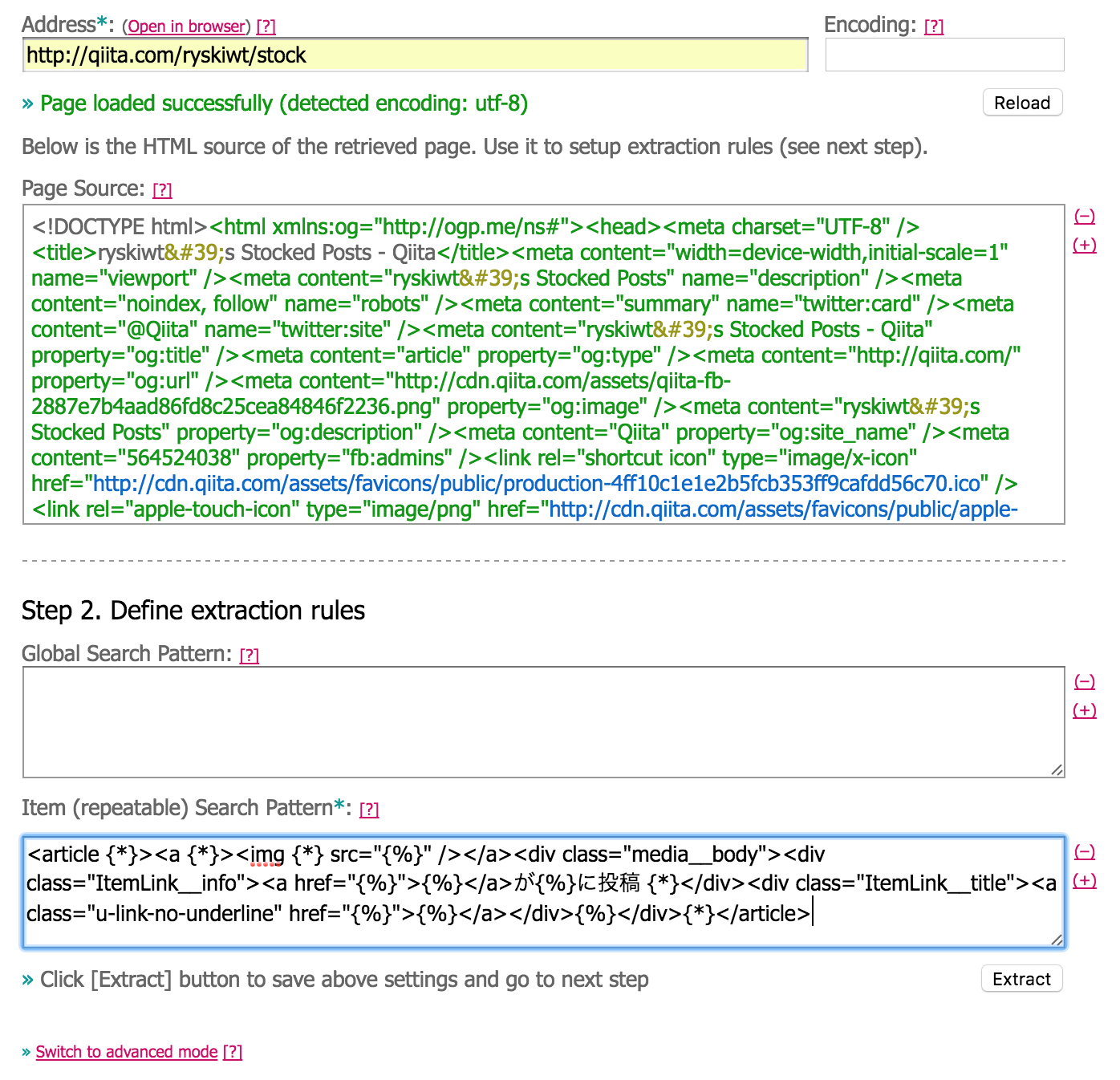Enlarge Global Search Pattern box with (+)
This screenshot has width=1120, height=1080.
[x=1085, y=710]
